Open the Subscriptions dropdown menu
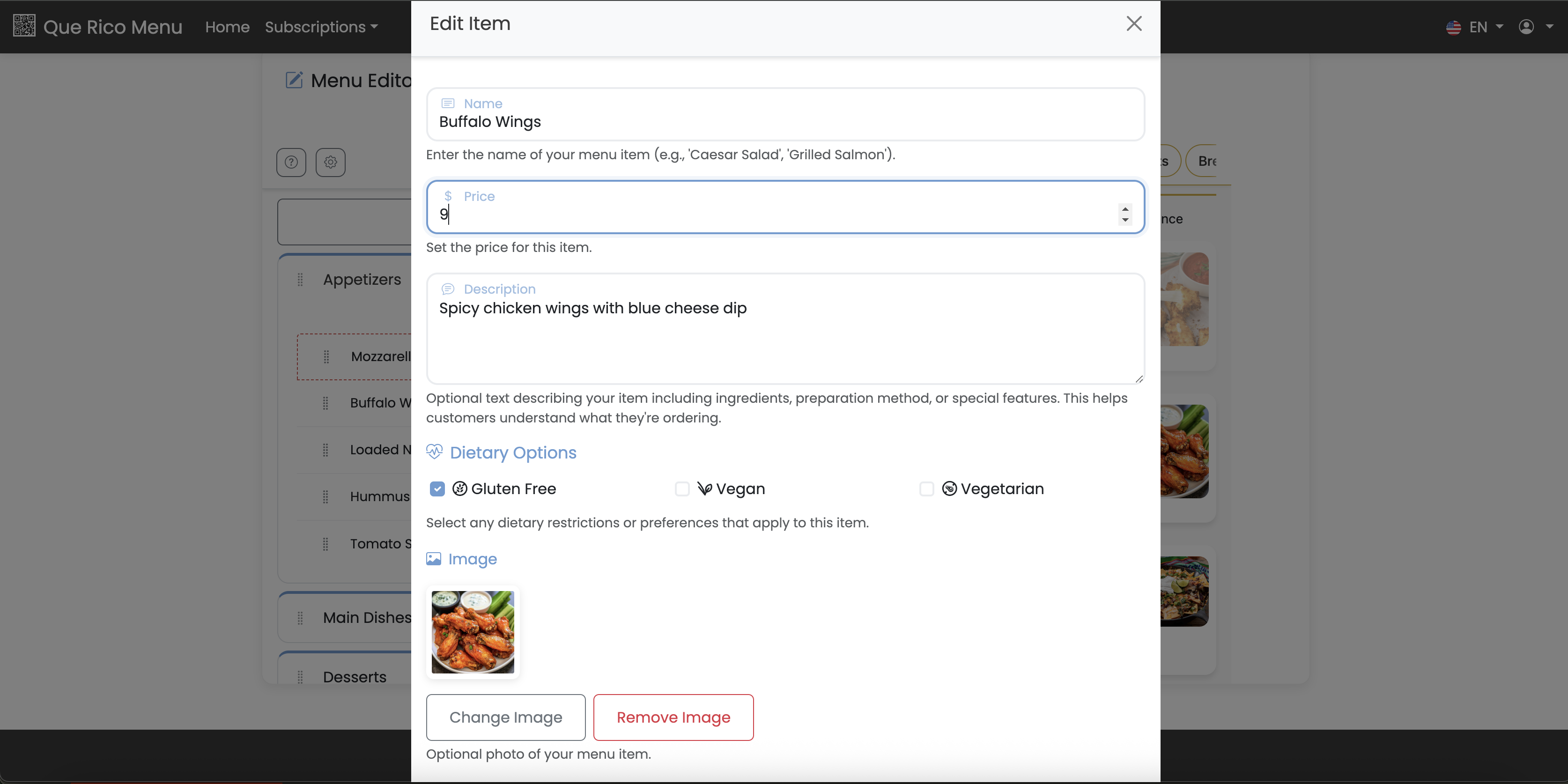1568x784 pixels. [x=321, y=27]
